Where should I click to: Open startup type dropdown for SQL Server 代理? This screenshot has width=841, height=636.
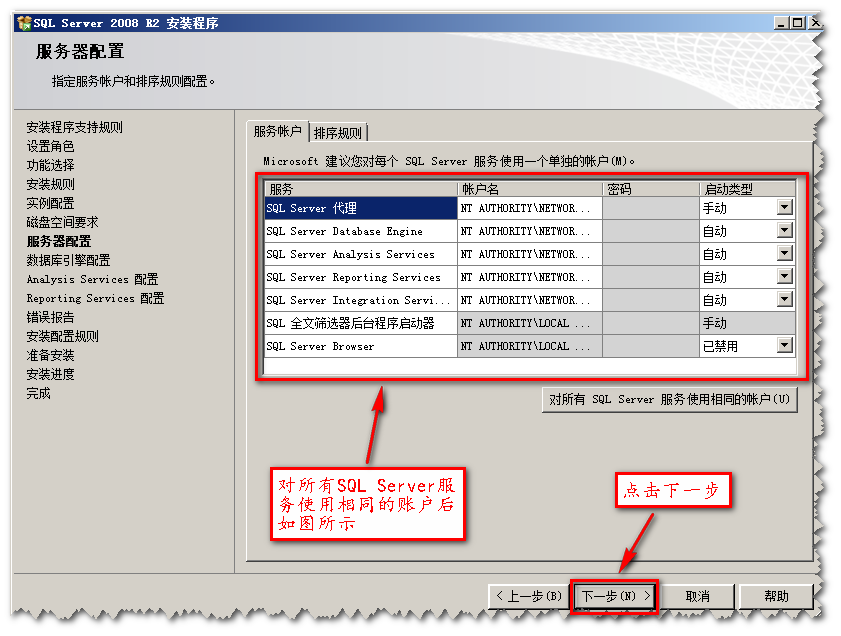[x=785, y=208]
